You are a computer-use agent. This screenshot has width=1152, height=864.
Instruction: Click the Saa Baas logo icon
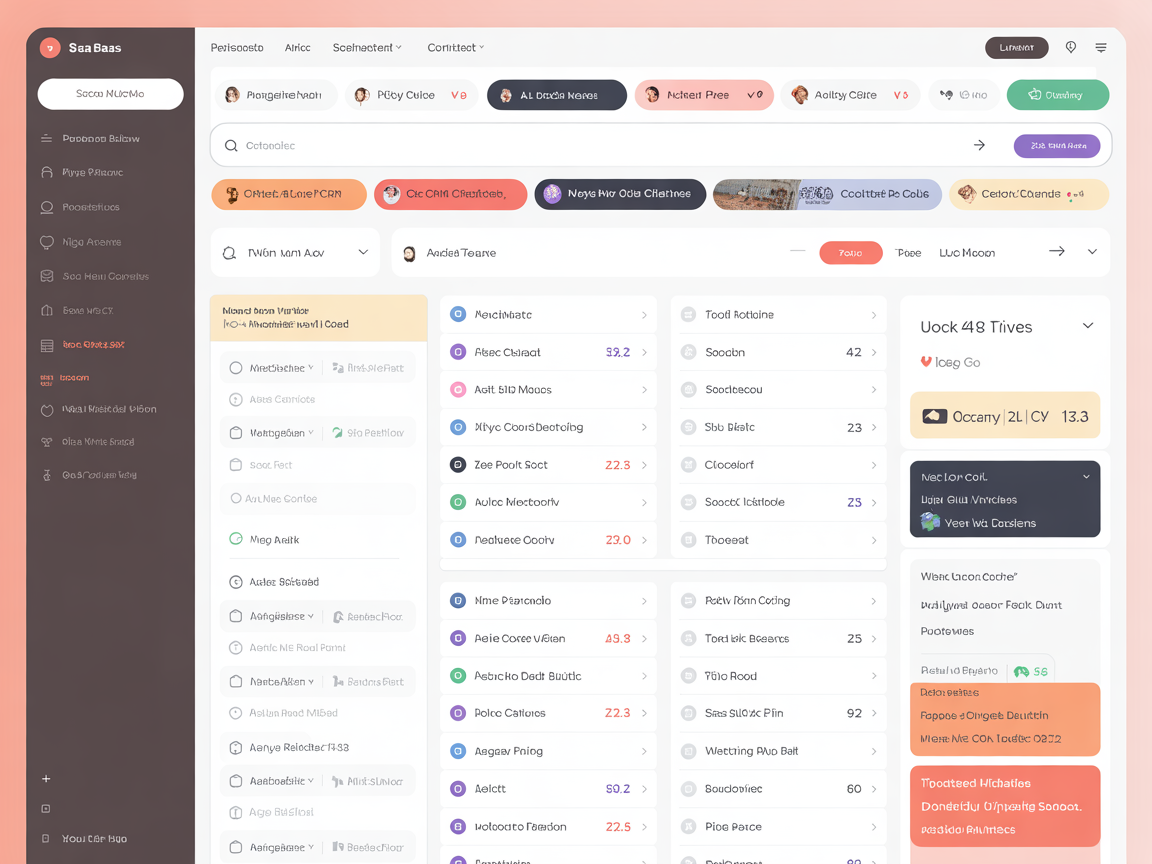(x=50, y=48)
